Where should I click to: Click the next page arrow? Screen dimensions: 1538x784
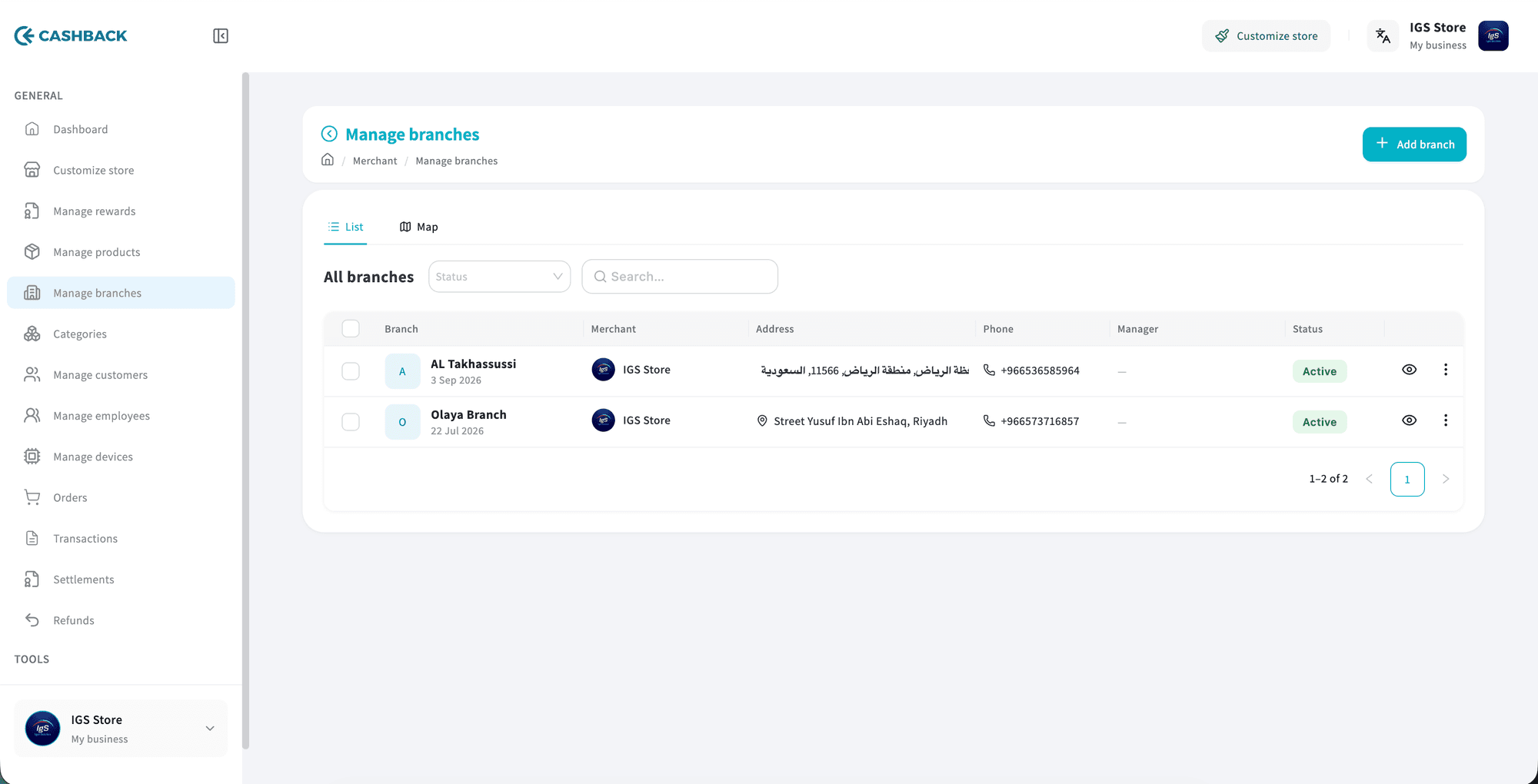coord(1446,479)
